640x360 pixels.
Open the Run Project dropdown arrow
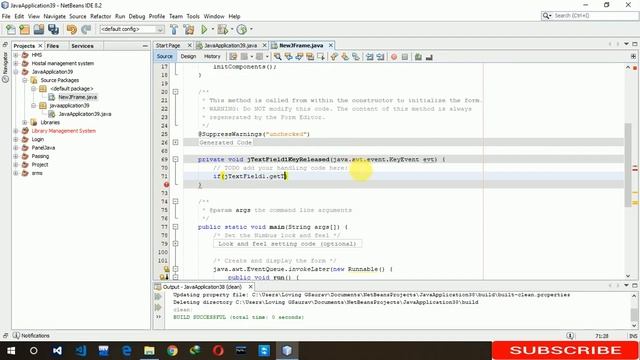(x=212, y=29)
